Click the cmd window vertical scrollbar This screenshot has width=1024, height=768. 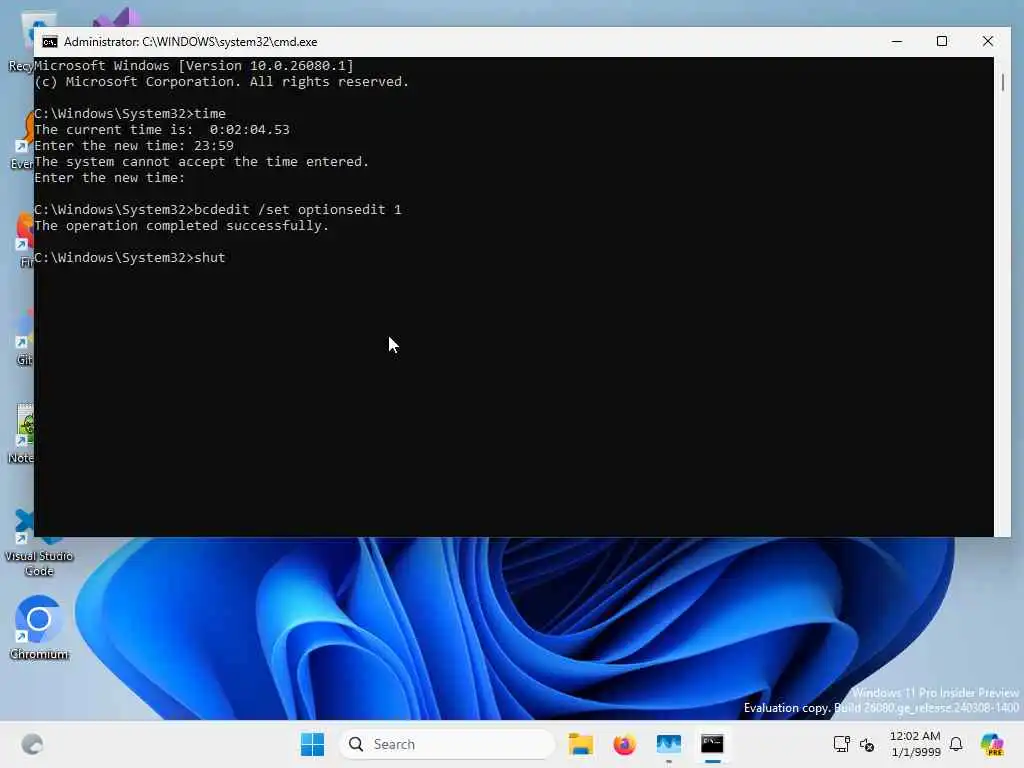pyautogui.click(x=1002, y=296)
